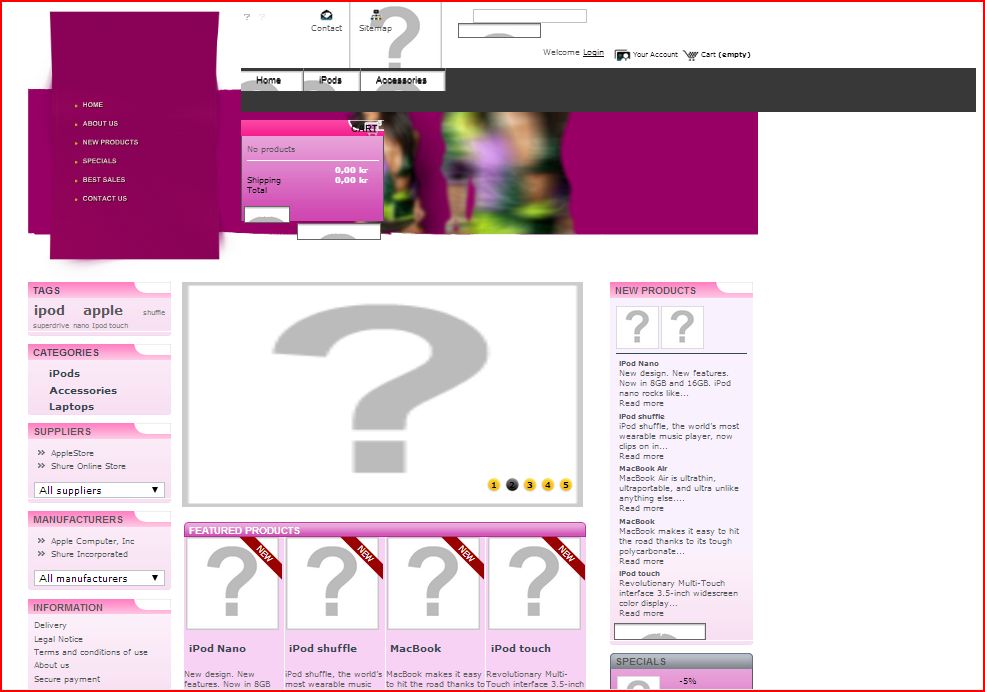Click Read more under MacBook Air
The image size is (985, 692).
pos(641,509)
